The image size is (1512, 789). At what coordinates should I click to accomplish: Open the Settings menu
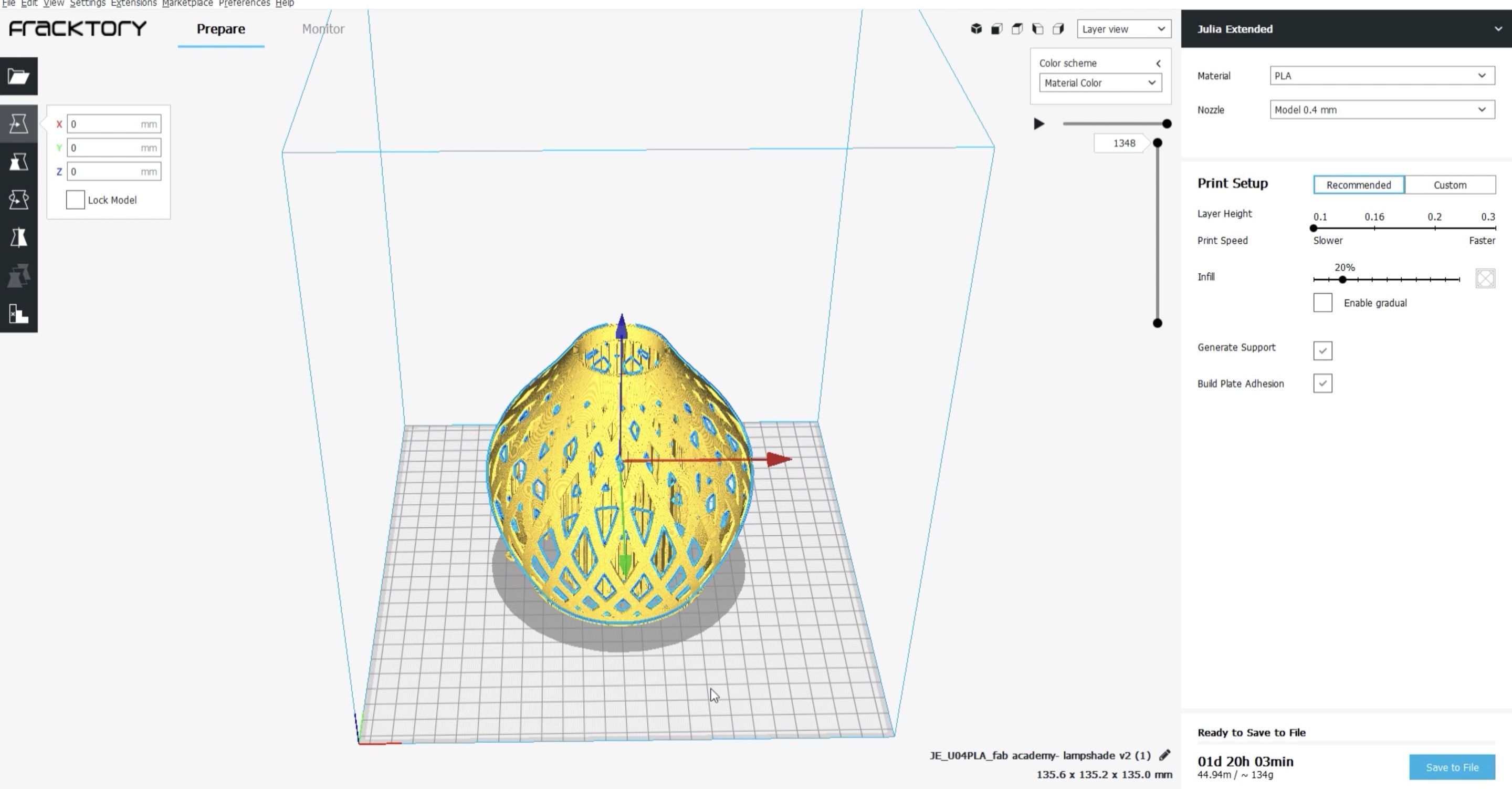coord(88,3)
